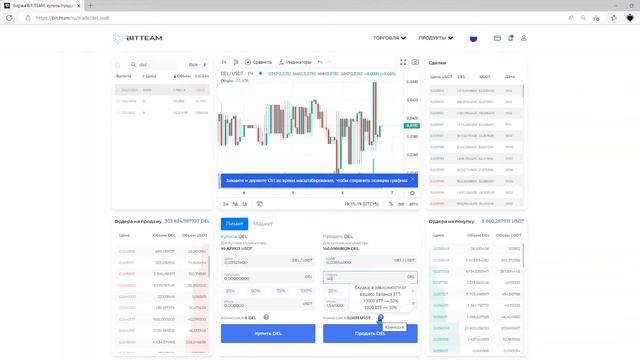Set buy amount to 25%

coord(230,291)
